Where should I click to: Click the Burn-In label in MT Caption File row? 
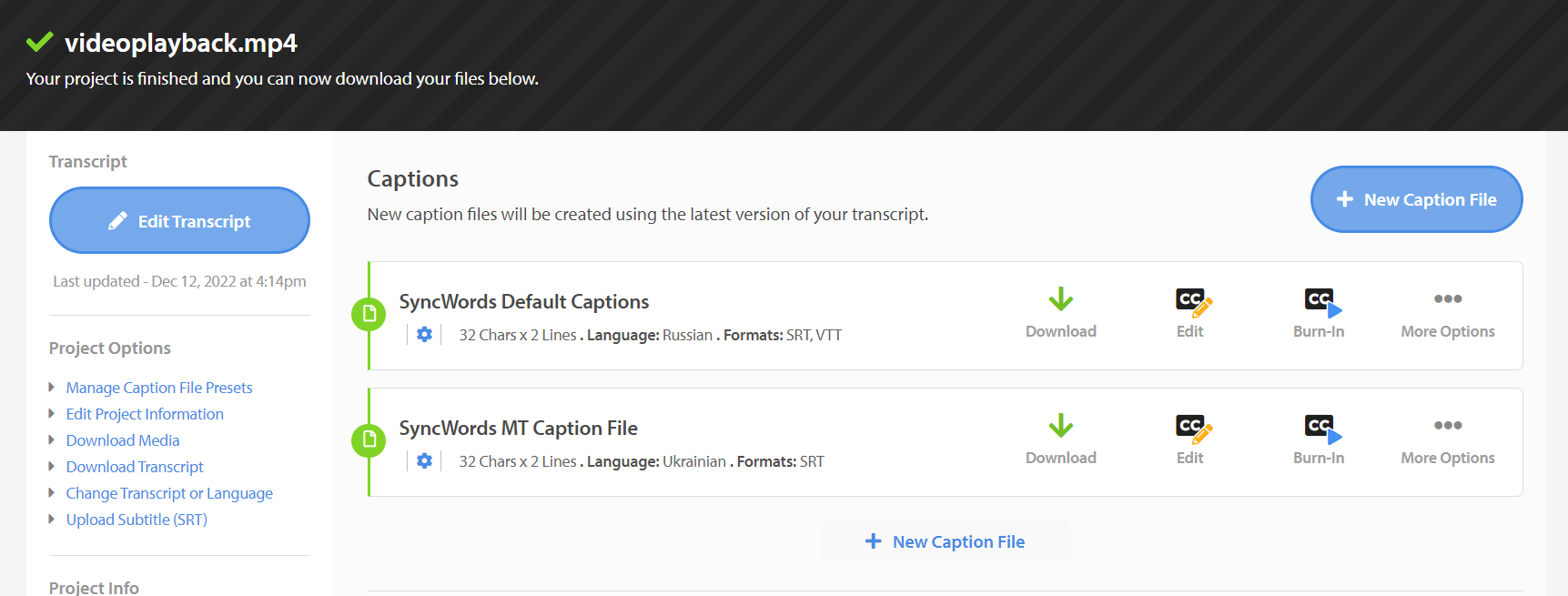tap(1319, 458)
